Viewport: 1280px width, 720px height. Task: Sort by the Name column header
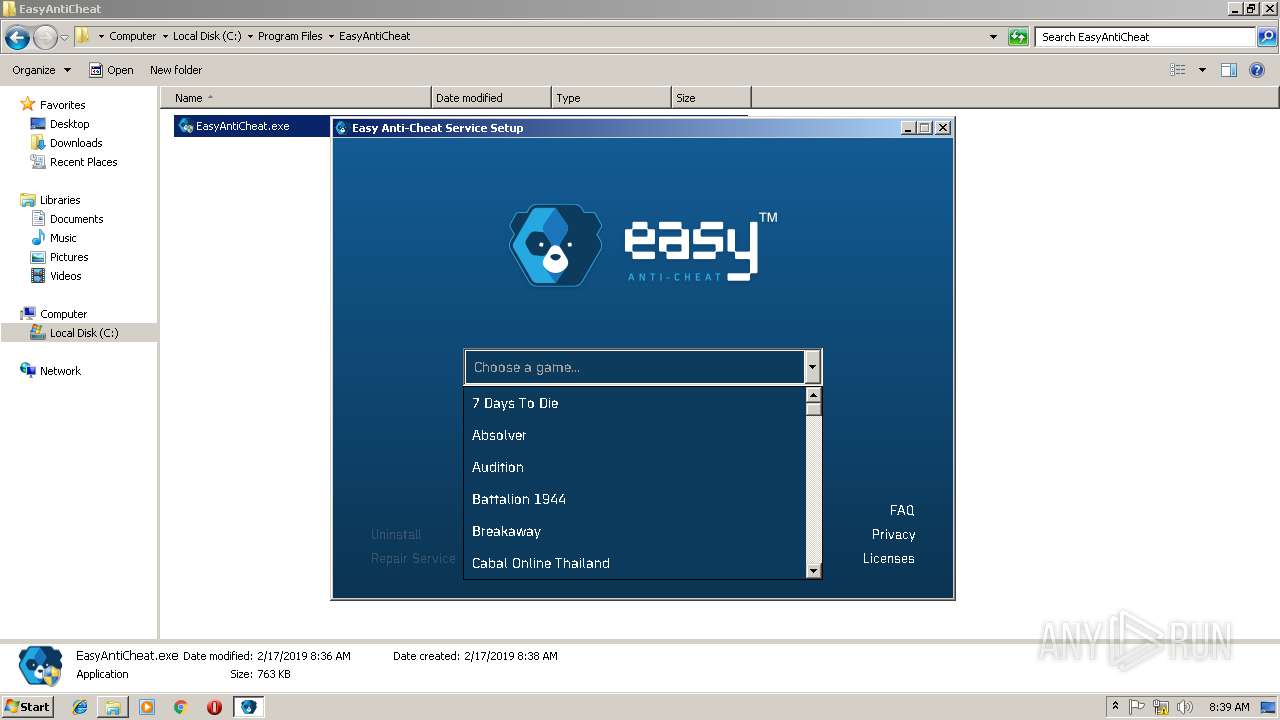[x=296, y=98]
